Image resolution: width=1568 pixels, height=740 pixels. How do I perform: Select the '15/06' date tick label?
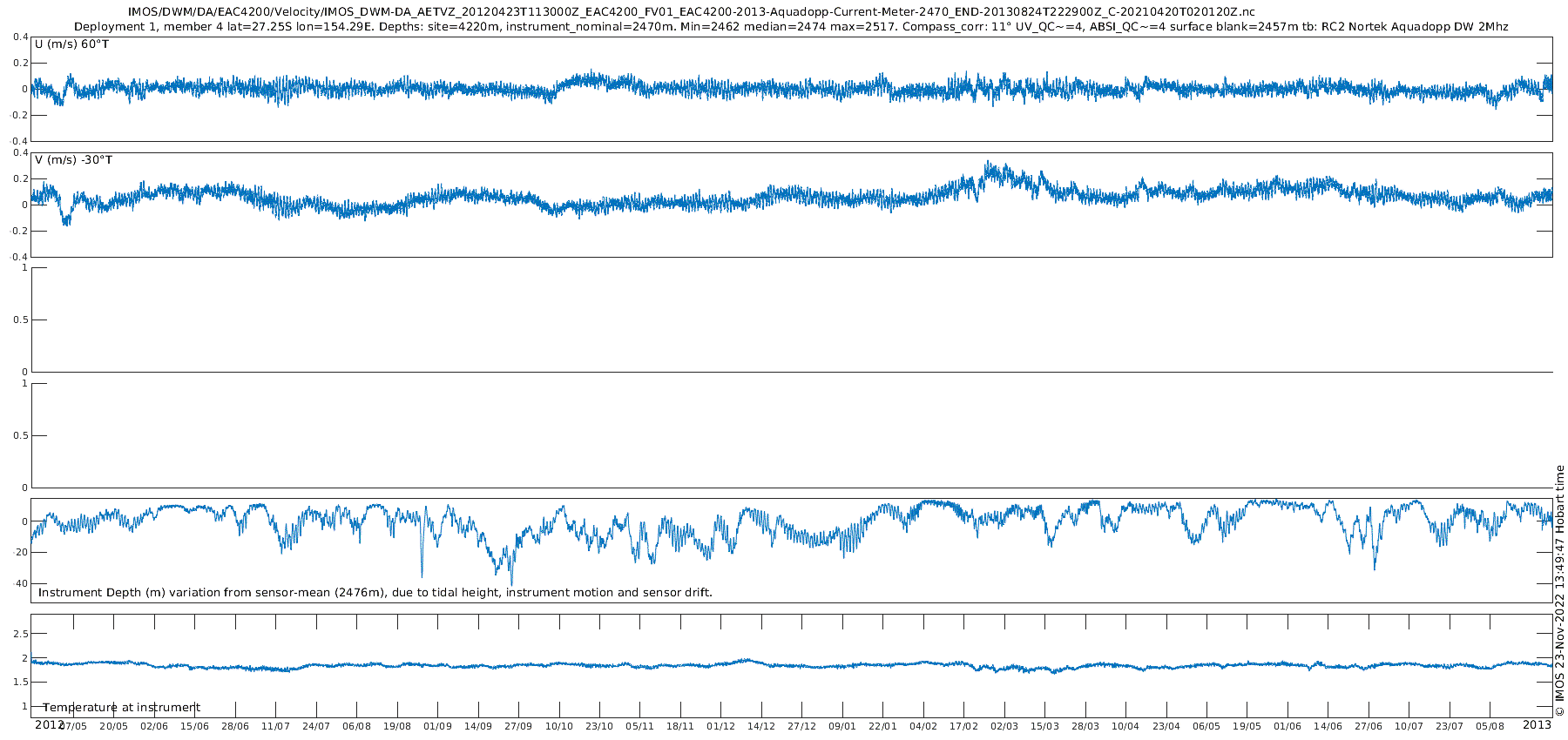click(194, 726)
